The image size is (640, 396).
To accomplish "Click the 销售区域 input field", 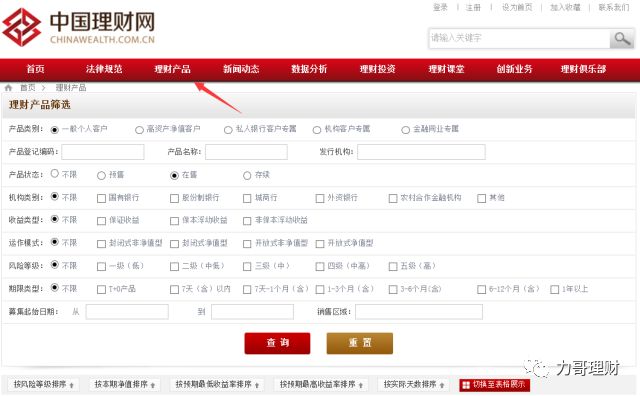I will 419,312.
